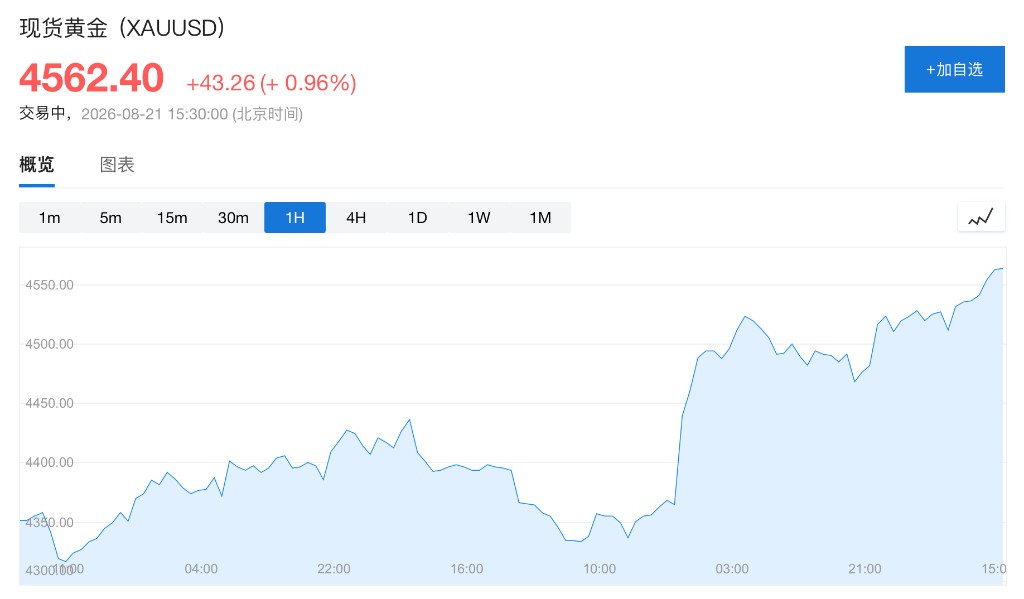Show the 1W weekly interval
The height and width of the screenshot is (599, 1024).
coord(479,218)
